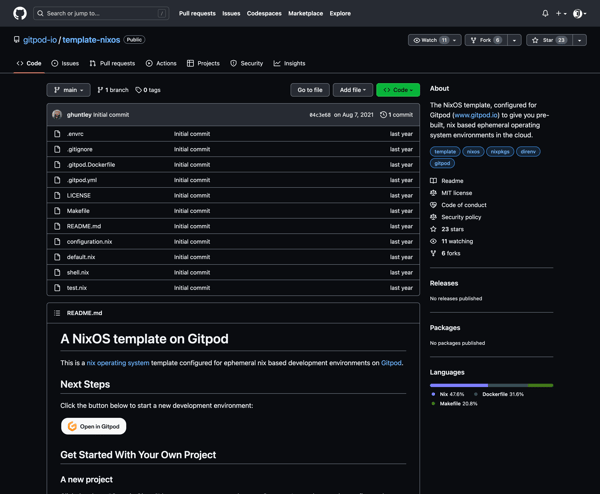This screenshot has height=494, width=600.
Task: Switch to the Insights tab
Action: [x=289, y=64]
